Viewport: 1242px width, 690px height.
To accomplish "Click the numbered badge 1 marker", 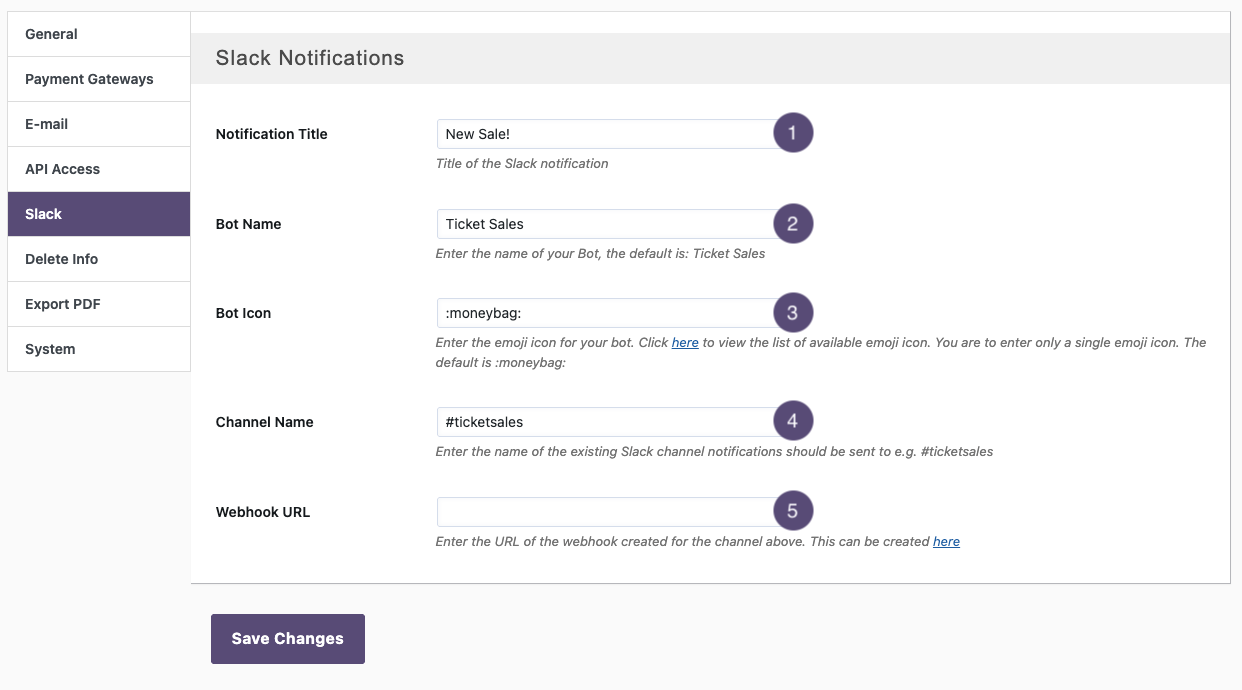I will 793,133.
